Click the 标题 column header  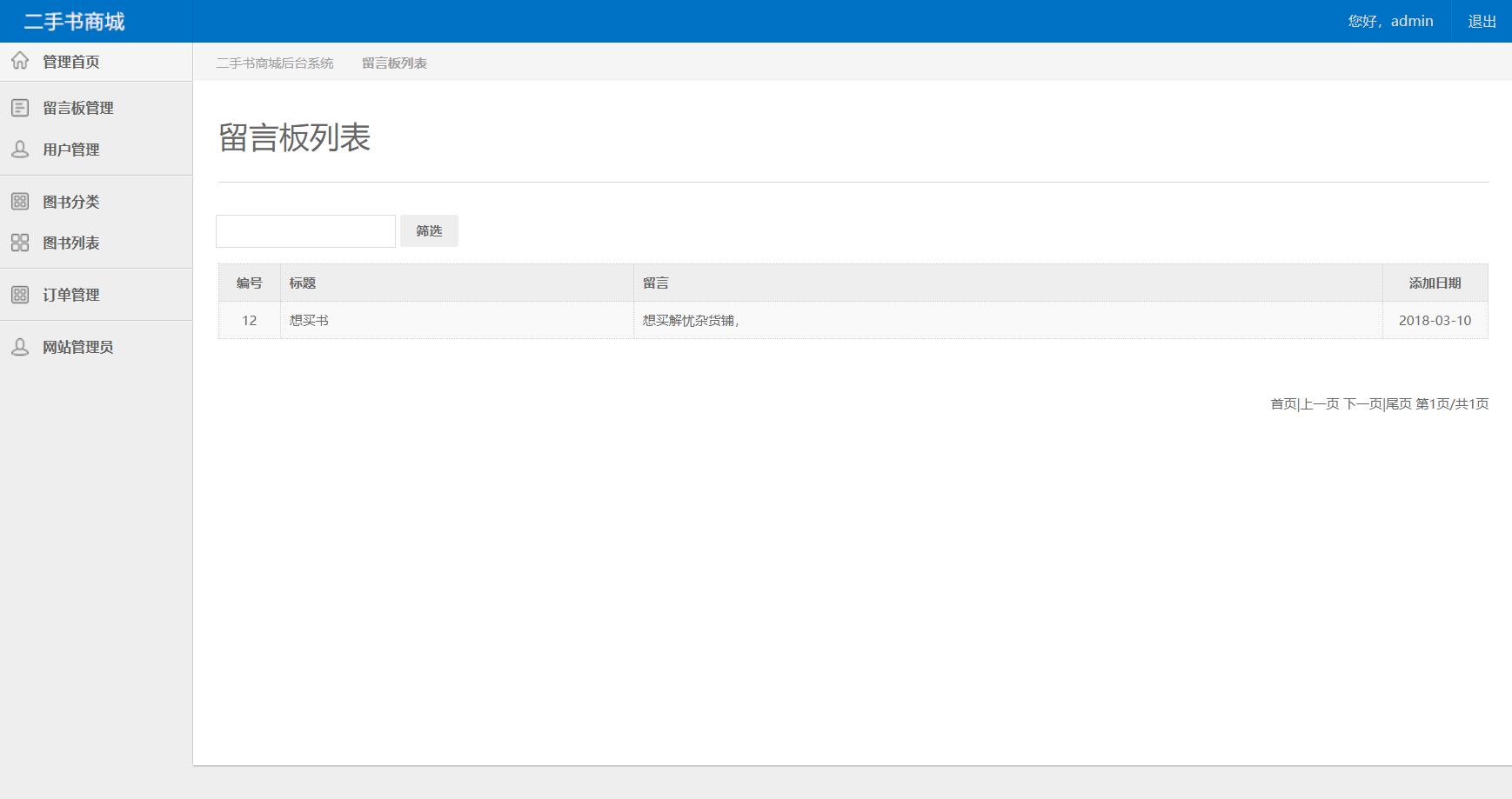(457, 283)
